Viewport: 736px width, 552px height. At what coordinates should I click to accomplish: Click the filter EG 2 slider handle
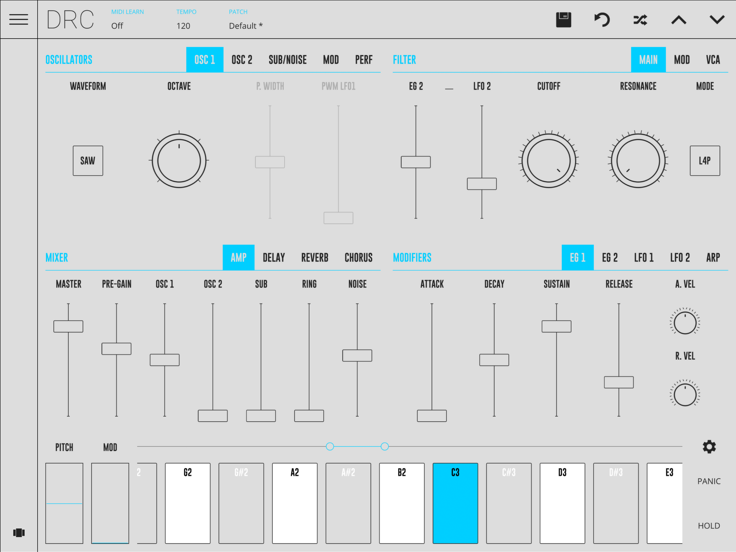click(x=415, y=162)
